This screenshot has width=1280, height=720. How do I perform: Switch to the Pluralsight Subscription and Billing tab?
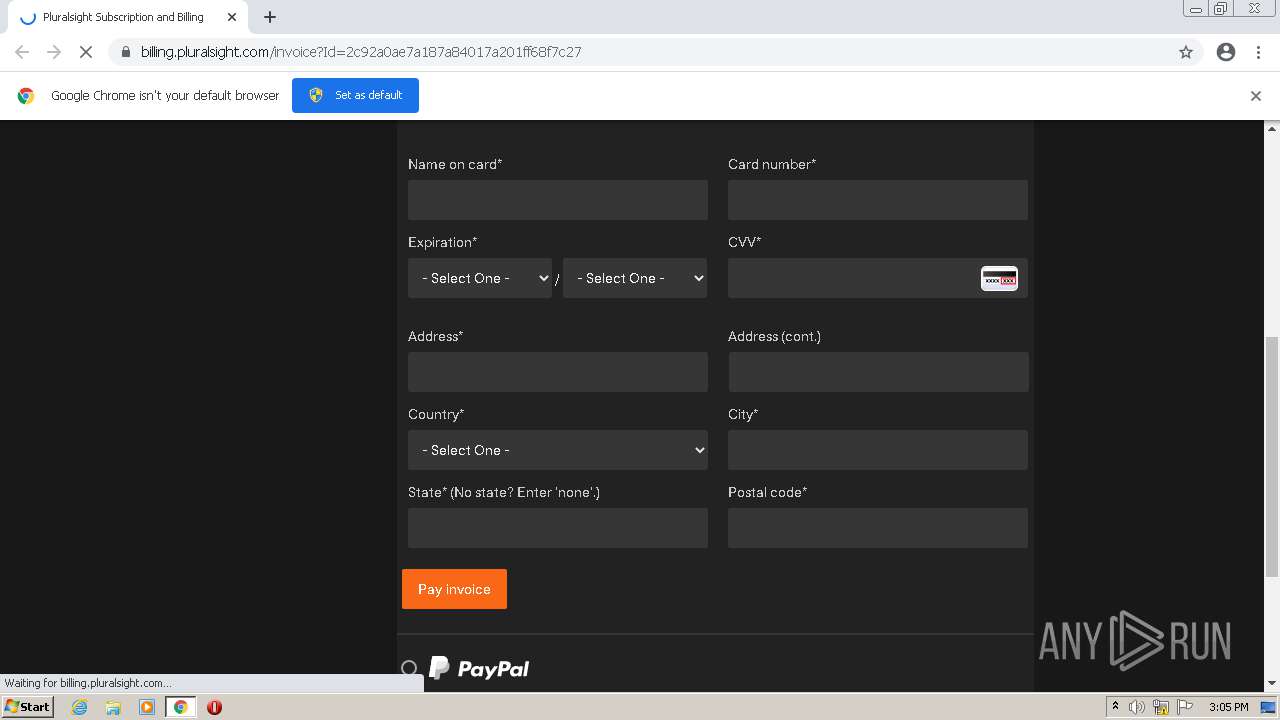point(123,17)
